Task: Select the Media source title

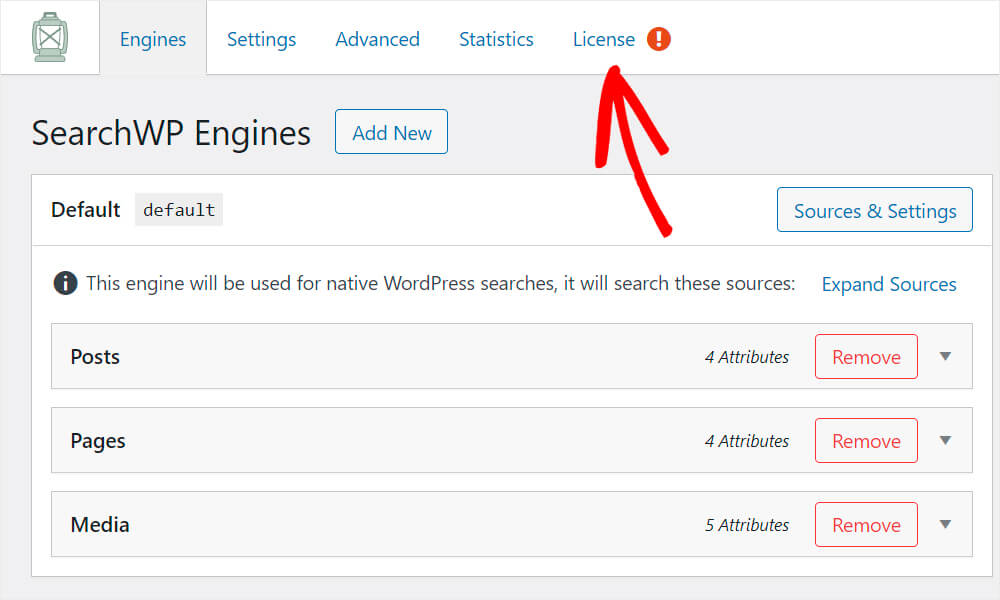Action: [x=100, y=525]
